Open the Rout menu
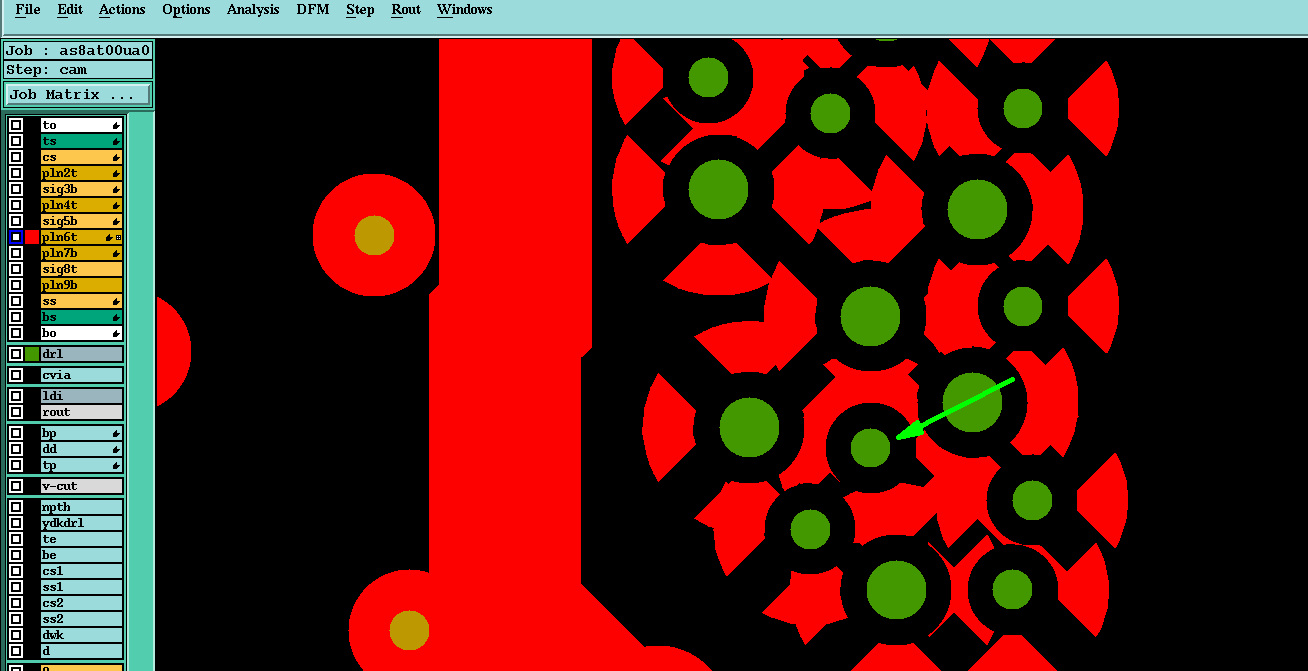Viewport: 1308px width, 671px height. point(406,10)
